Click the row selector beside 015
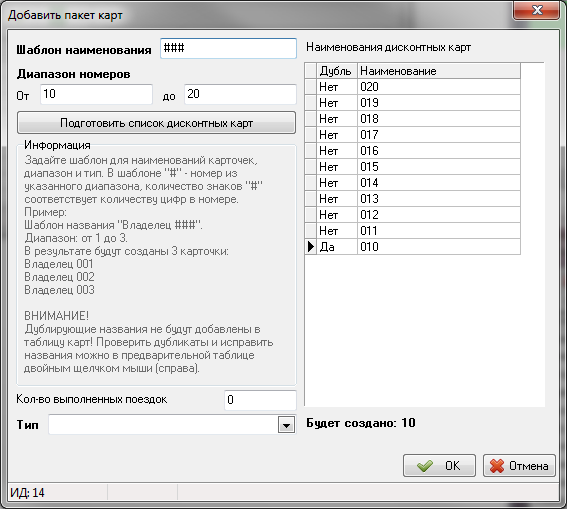Screen dimensions: 567x509 [x=311, y=167]
